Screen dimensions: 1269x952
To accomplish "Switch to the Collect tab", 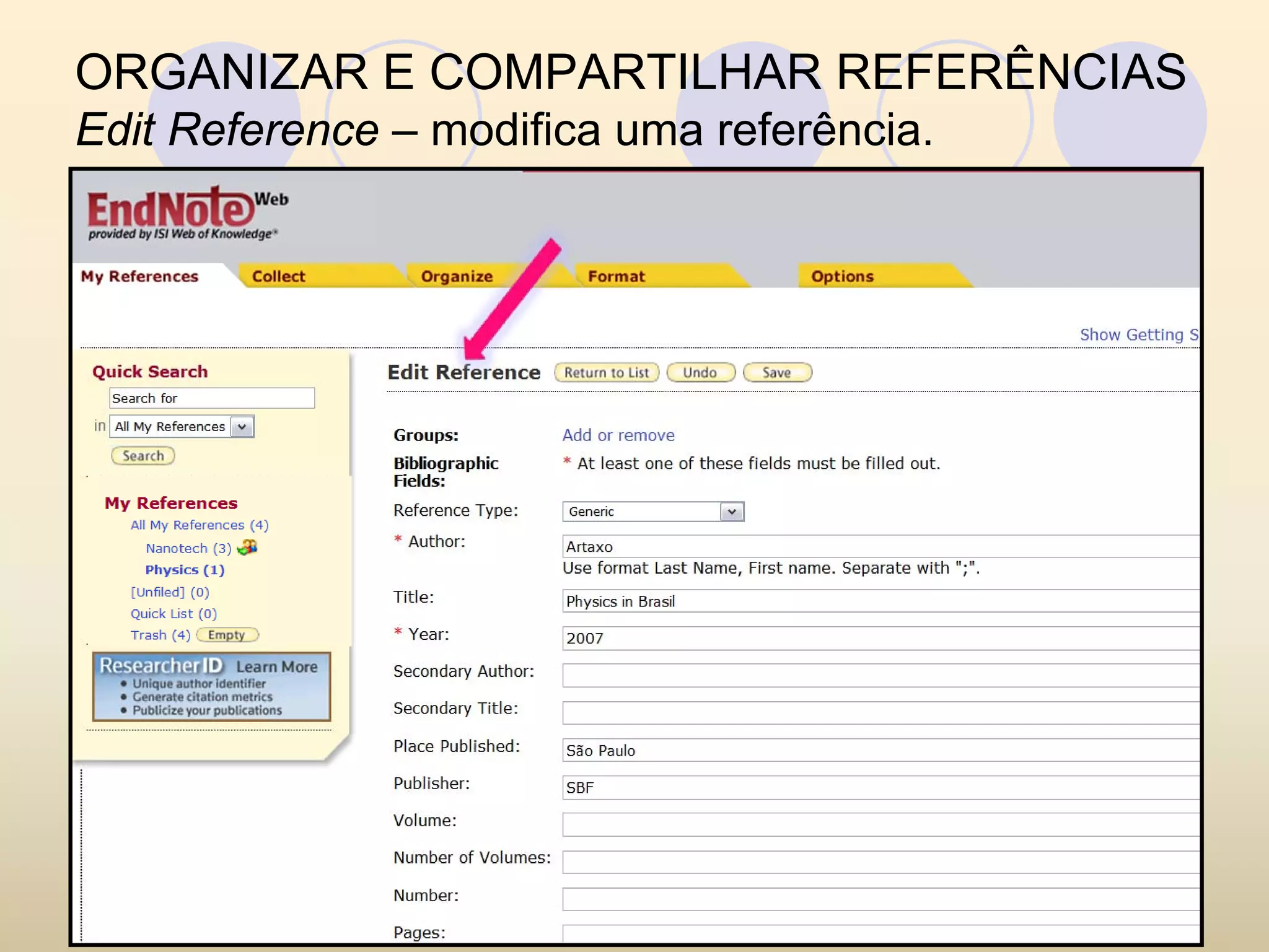I will click(x=279, y=276).
